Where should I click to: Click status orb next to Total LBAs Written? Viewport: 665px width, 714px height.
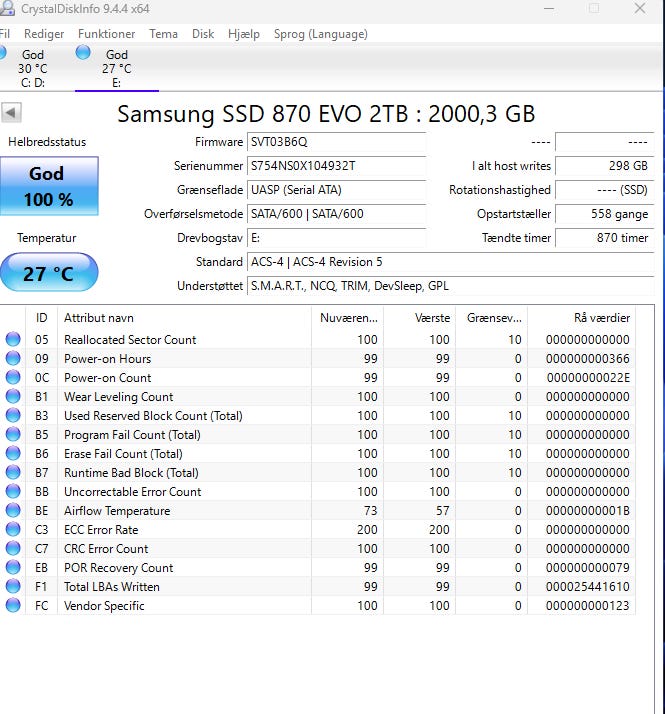13,587
